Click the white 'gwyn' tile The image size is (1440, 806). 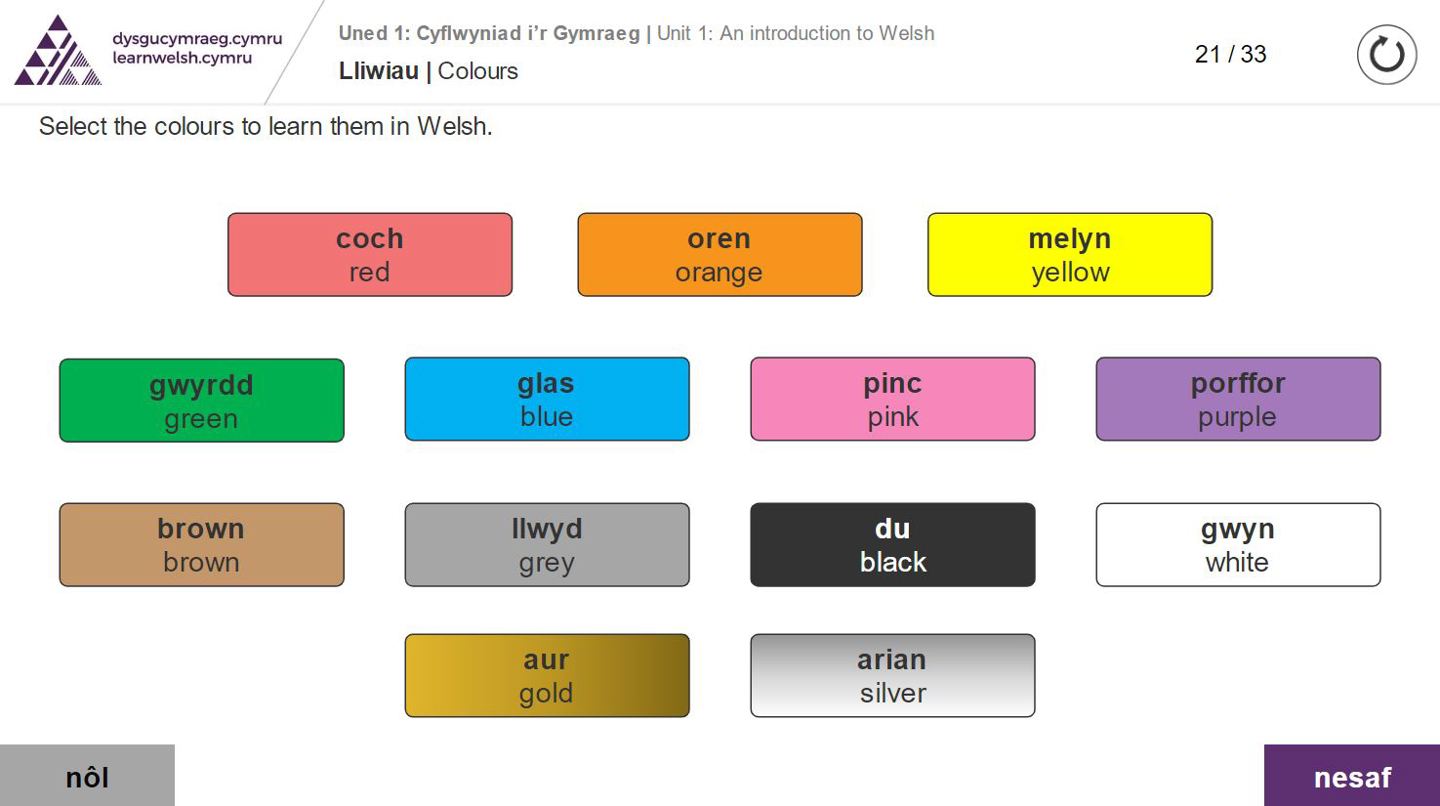point(1237,545)
